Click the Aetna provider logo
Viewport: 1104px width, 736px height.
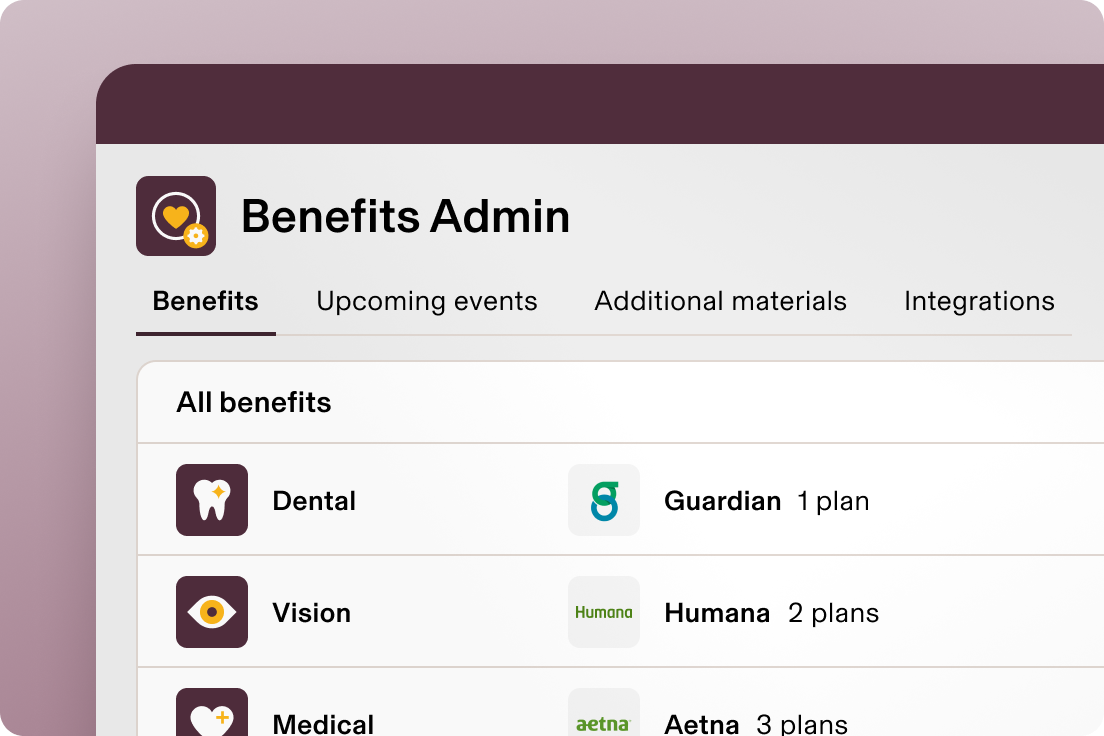(x=604, y=716)
